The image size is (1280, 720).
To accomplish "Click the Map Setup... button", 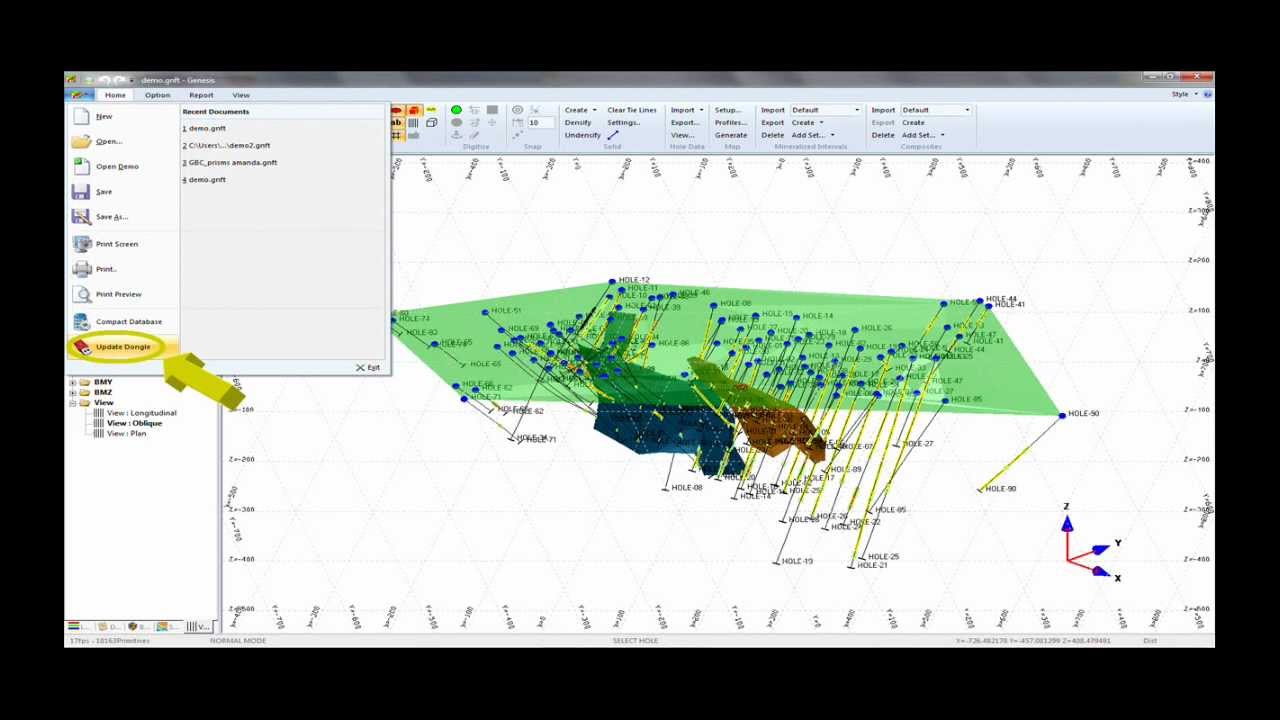I will pyautogui.click(x=727, y=110).
